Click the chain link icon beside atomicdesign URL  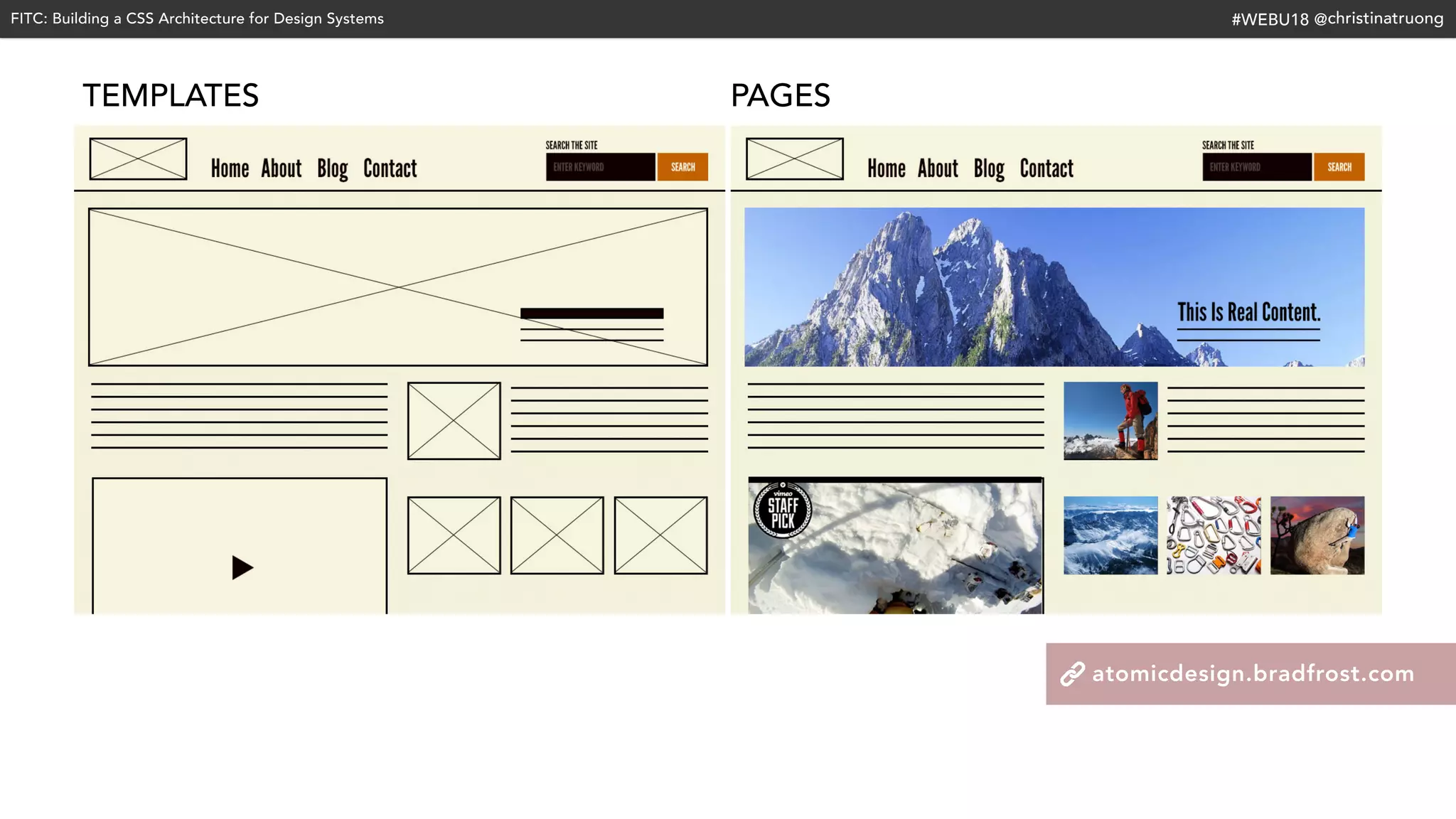1072,674
